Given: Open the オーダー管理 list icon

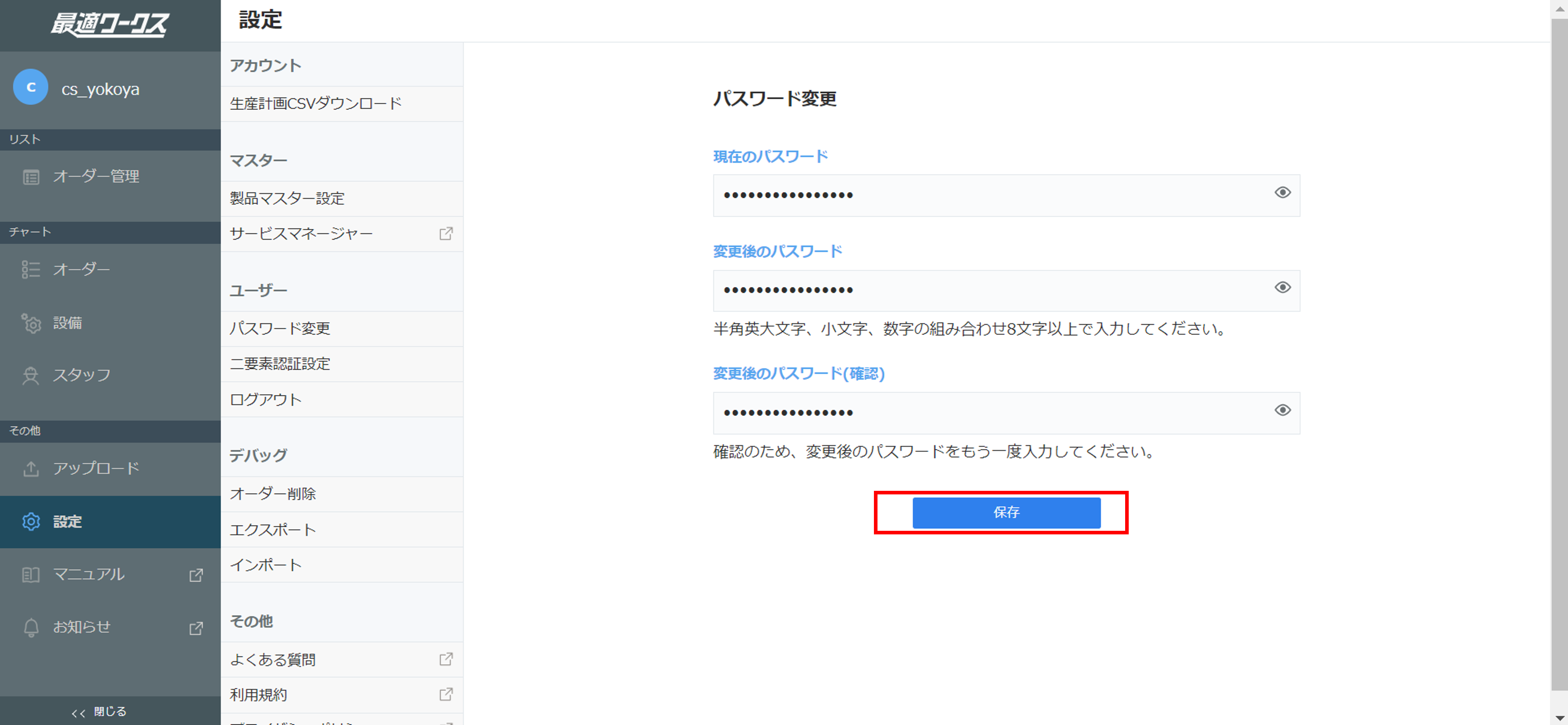Looking at the screenshot, I should (x=31, y=177).
